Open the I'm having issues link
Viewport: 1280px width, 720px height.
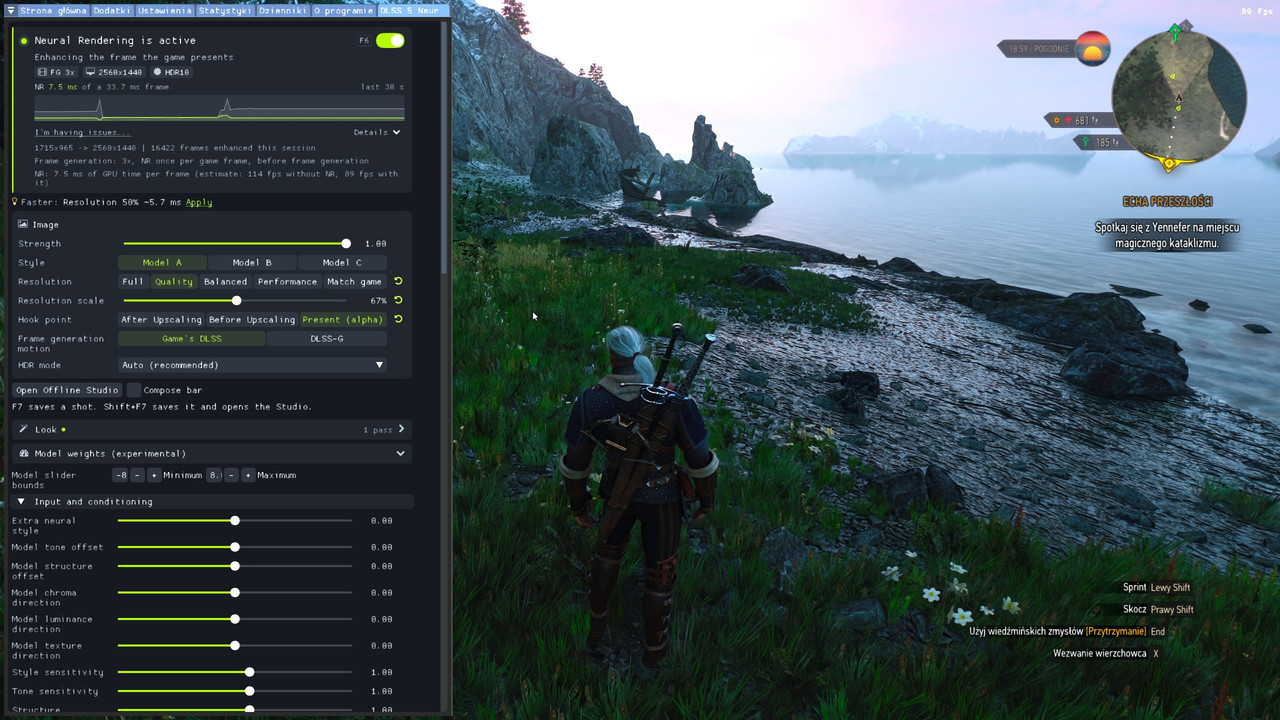tap(82, 132)
